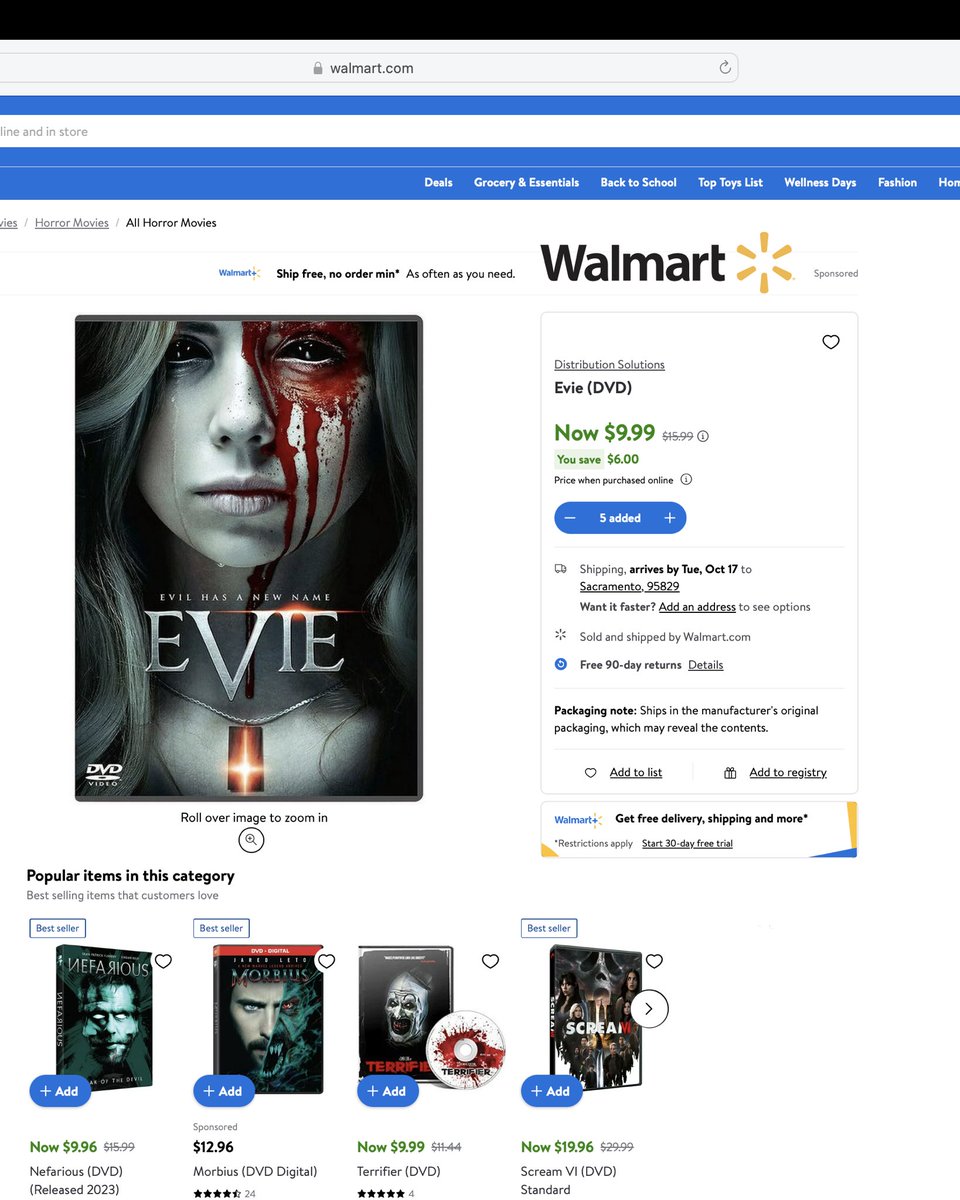Click the Evie DVD cover image
960x1200 pixels.
[x=249, y=558]
